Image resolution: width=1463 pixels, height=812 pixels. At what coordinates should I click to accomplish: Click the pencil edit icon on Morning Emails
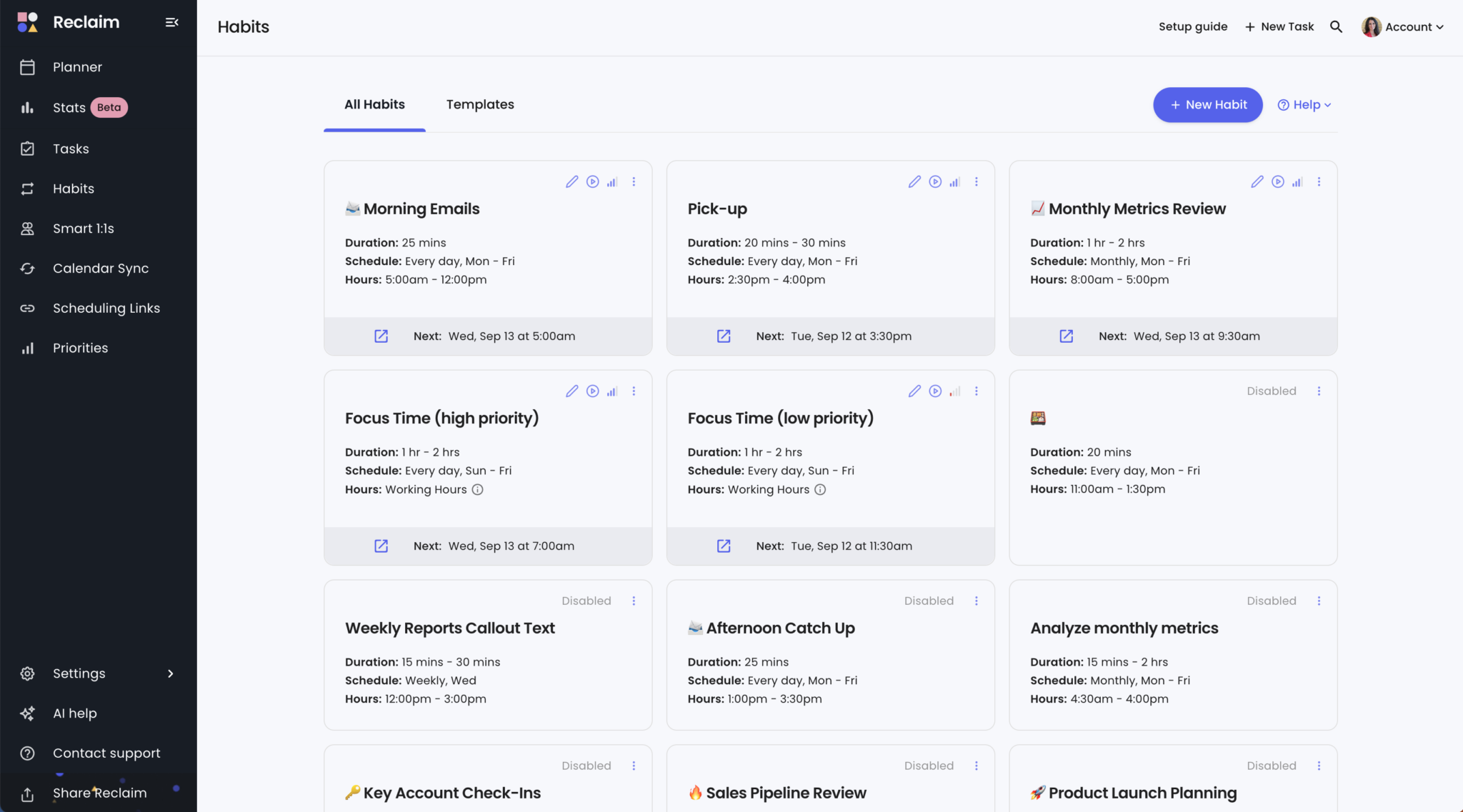pyautogui.click(x=571, y=181)
